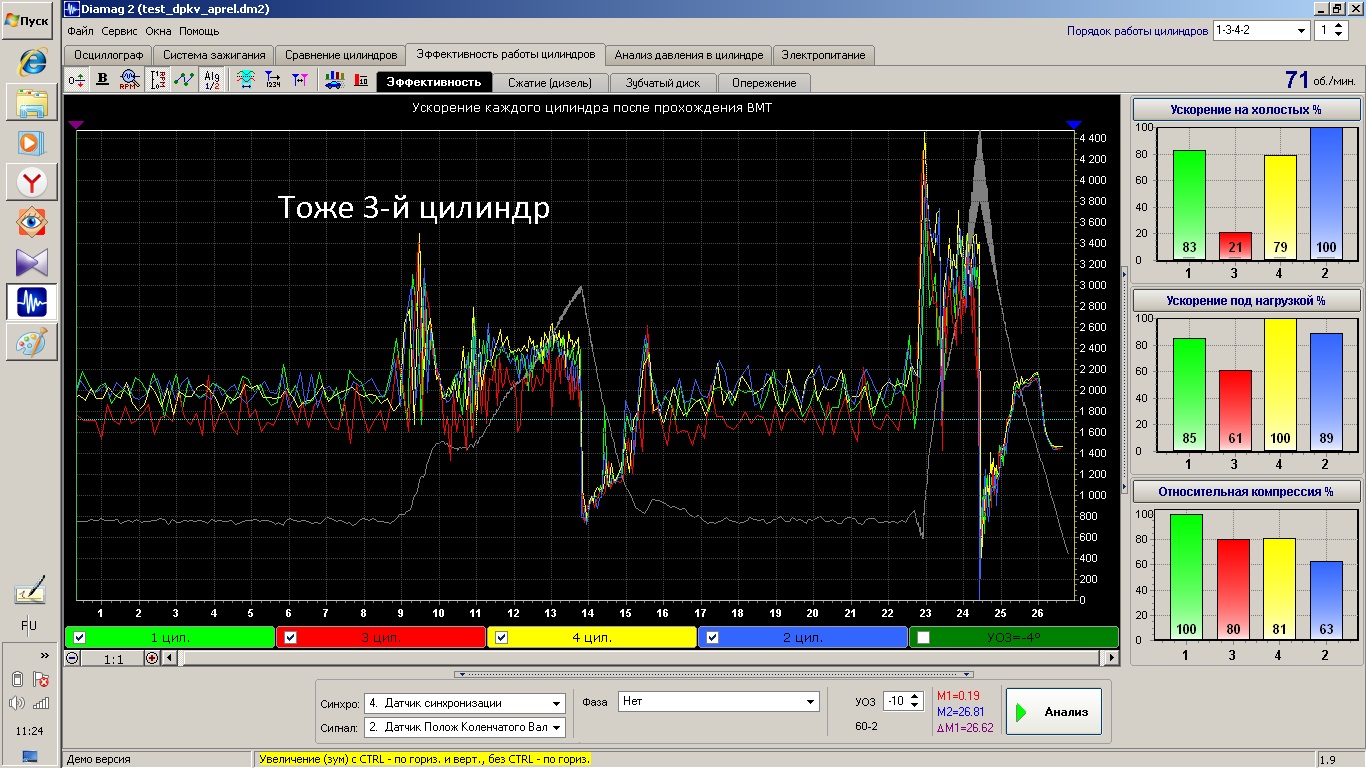Switch to the Электропитание tab

click(824, 55)
